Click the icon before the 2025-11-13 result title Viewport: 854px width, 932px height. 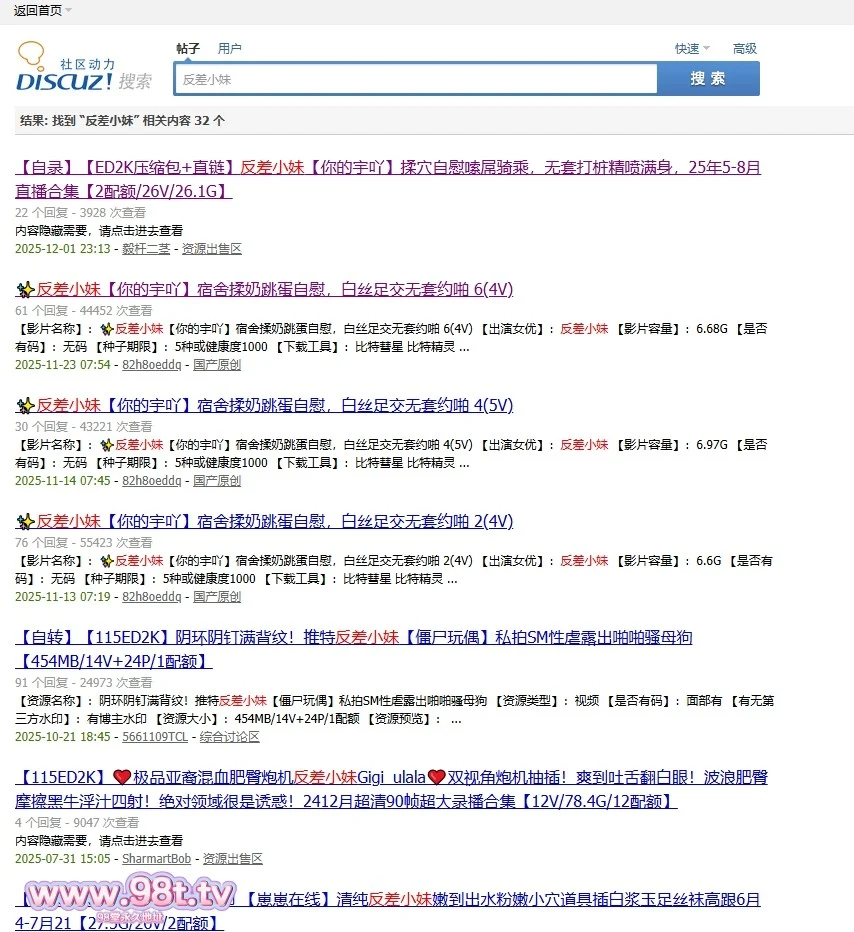click(x=25, y=522)
